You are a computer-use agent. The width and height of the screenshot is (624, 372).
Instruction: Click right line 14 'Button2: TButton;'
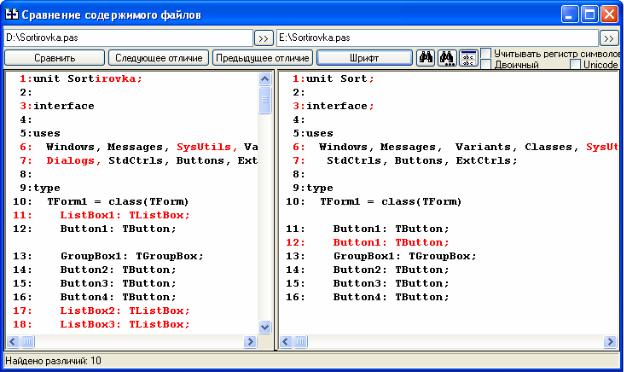[x=391, y=270]
